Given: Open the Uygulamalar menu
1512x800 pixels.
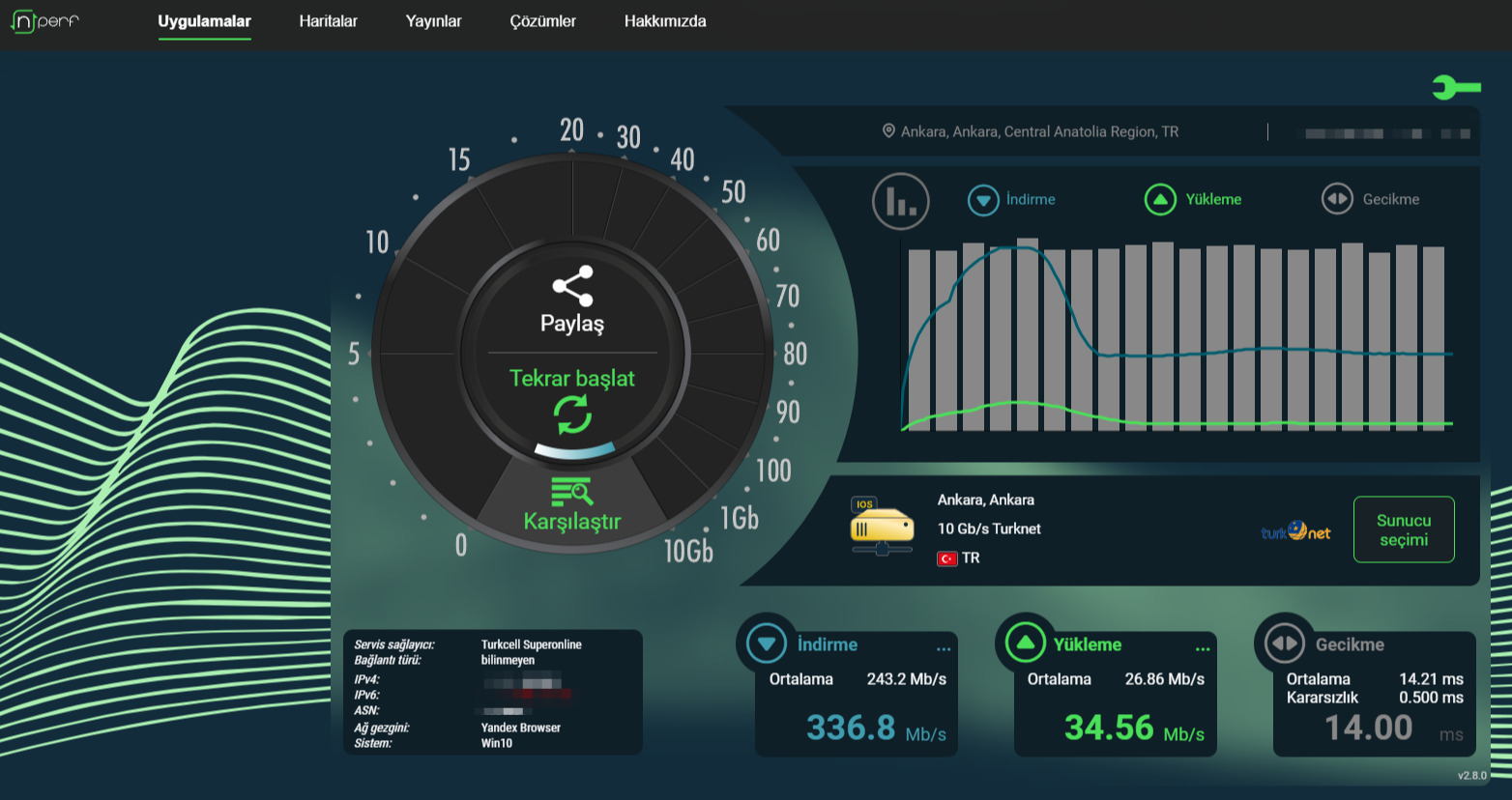Looking at the screenshot, I should [x=205, y=21].
